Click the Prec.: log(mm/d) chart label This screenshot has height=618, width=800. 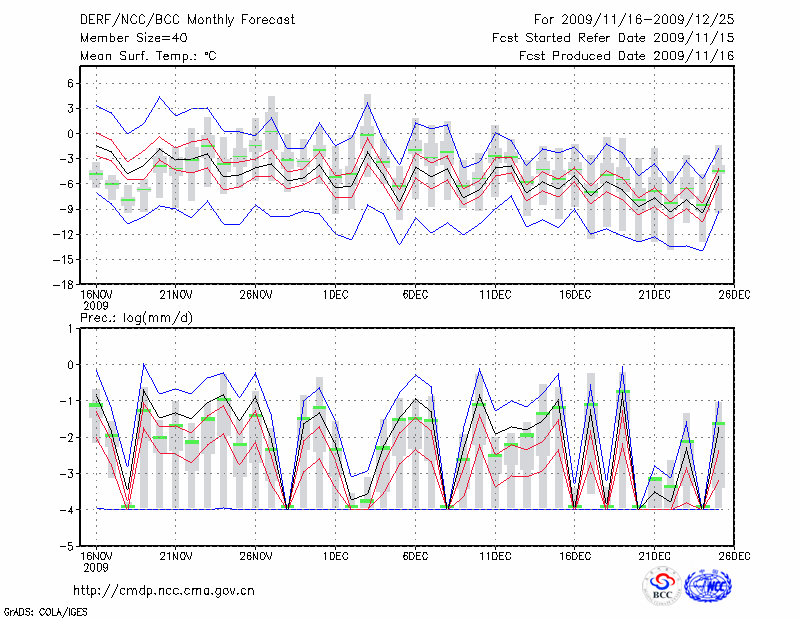[x=137, y=317]
